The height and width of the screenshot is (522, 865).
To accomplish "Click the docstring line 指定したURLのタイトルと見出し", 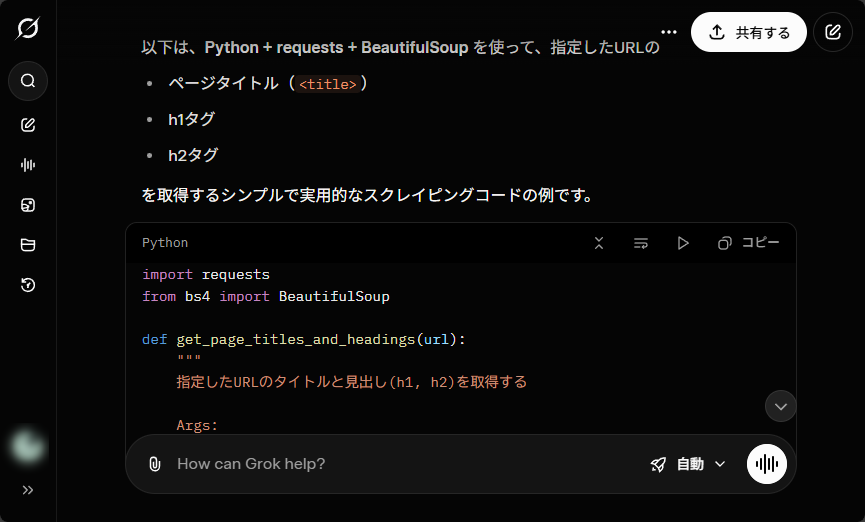I will pyautogui.click(x=351, y=382).
